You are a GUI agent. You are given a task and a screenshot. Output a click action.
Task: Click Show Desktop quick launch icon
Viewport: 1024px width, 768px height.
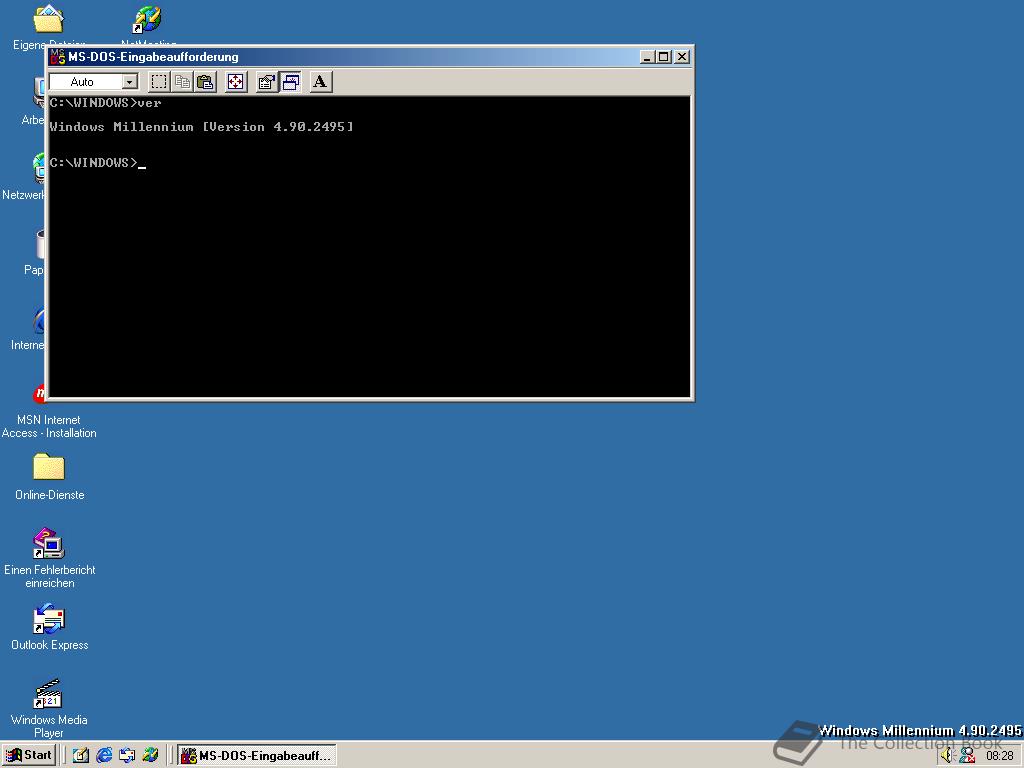[x=80, y=755]
